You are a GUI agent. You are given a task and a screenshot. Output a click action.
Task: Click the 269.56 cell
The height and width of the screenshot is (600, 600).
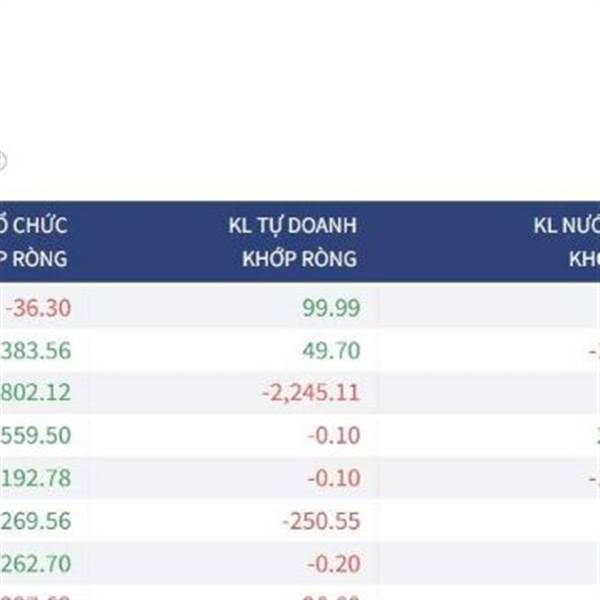click(x=36, y=521)
